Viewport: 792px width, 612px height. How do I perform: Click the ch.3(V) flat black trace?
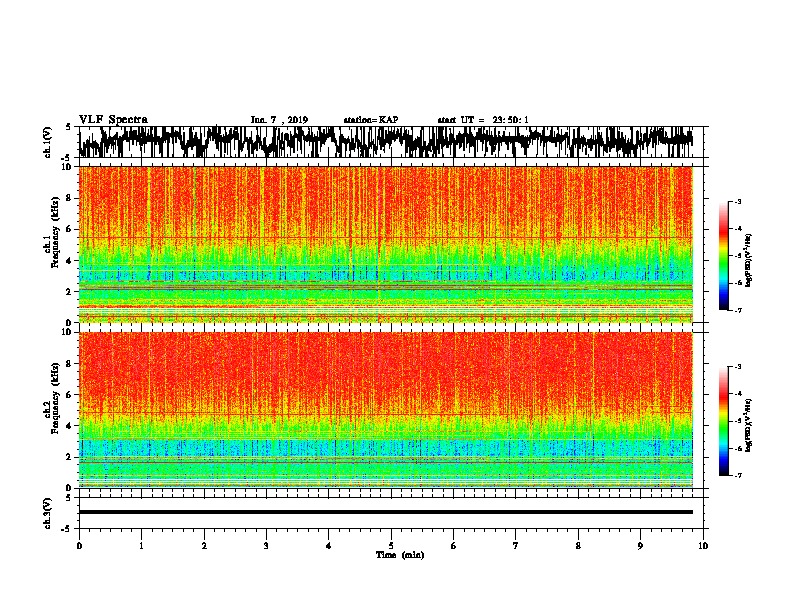386,512
